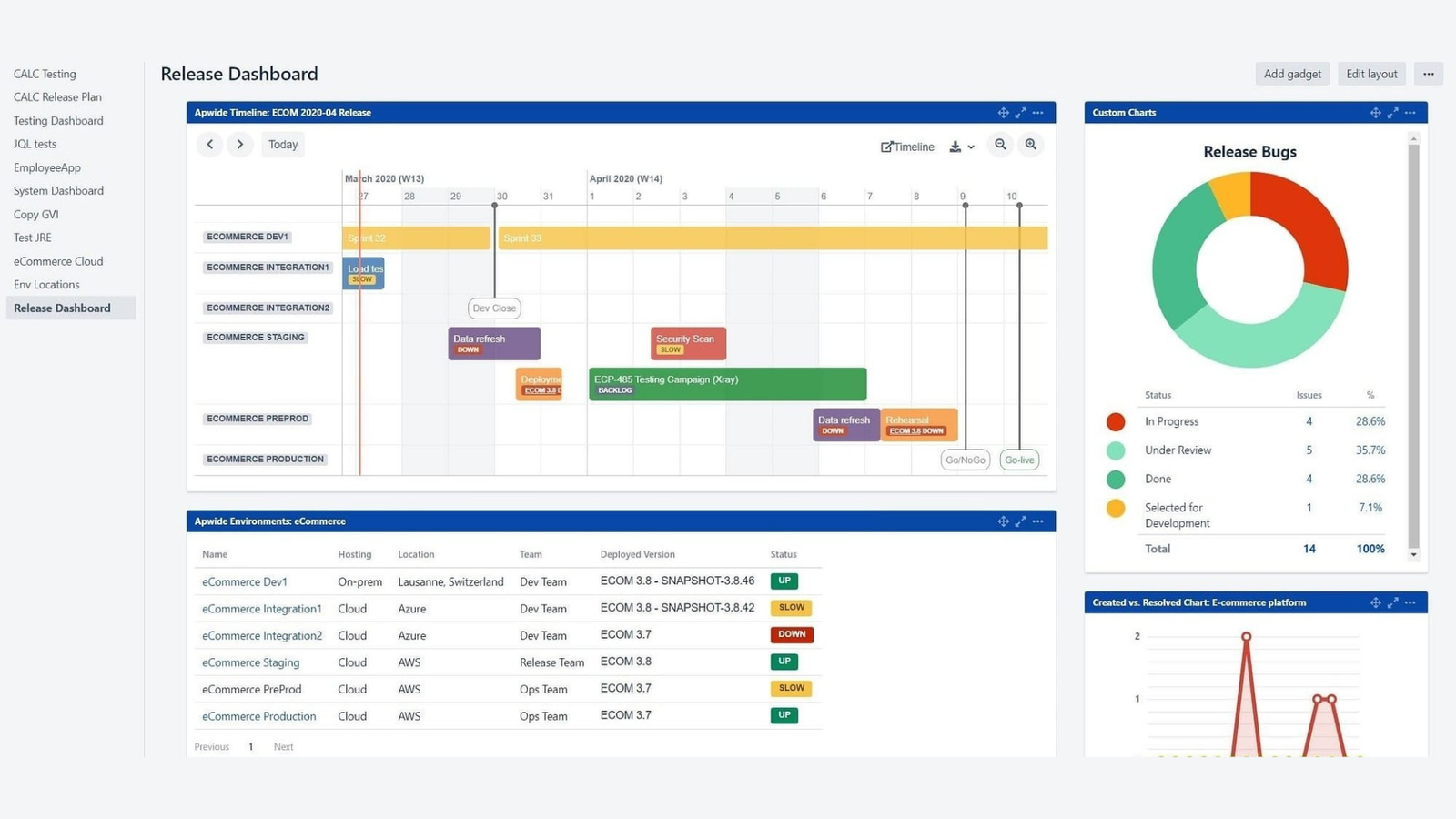
Task: Navigate to the next timeline period
Action: point(239,144)
